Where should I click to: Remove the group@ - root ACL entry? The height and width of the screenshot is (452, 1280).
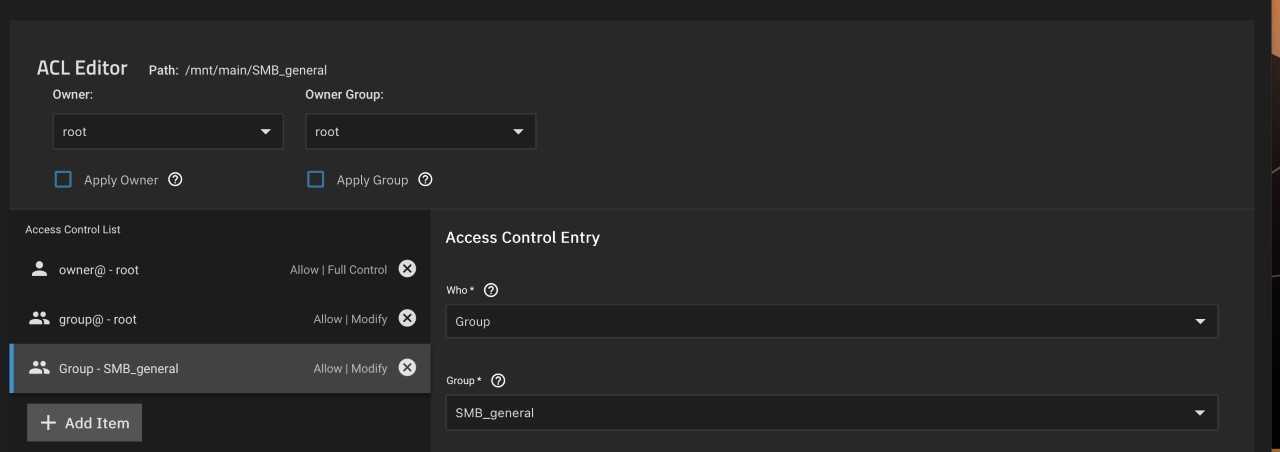click(407, 318)
